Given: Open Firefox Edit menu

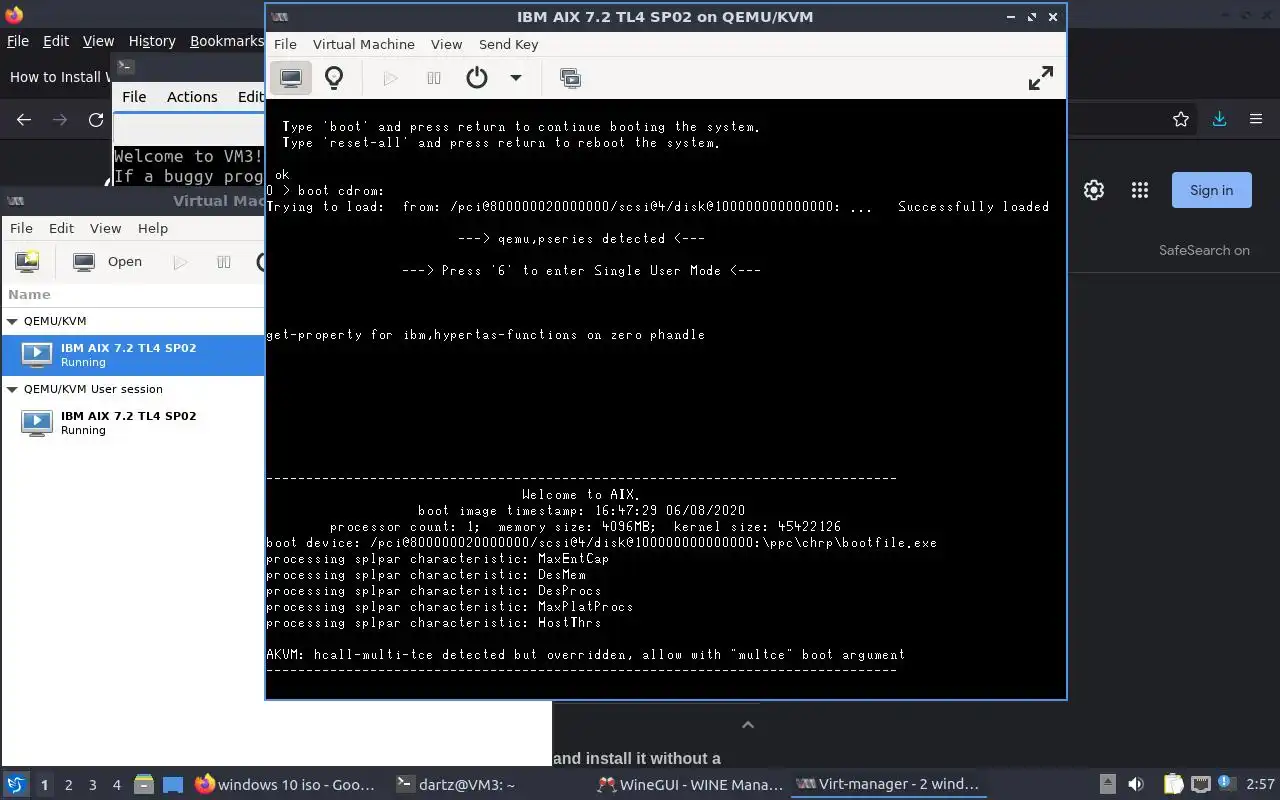Looking at the screenshot, I should click(56, 41).
